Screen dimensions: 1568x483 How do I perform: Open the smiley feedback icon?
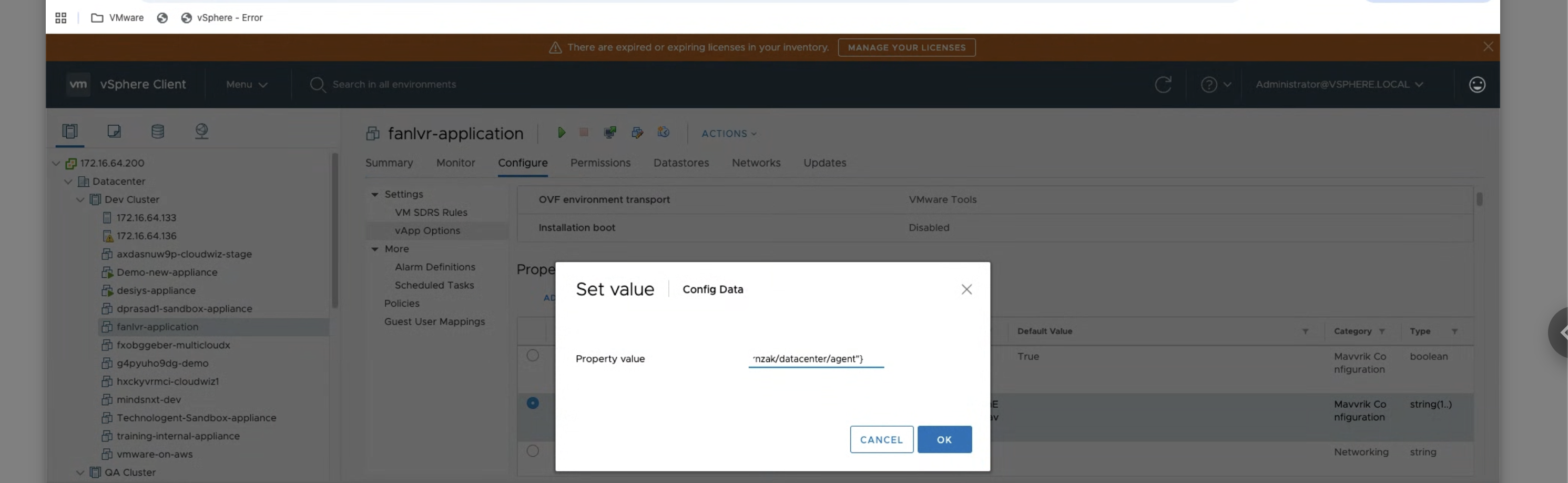coord(1477,85)
